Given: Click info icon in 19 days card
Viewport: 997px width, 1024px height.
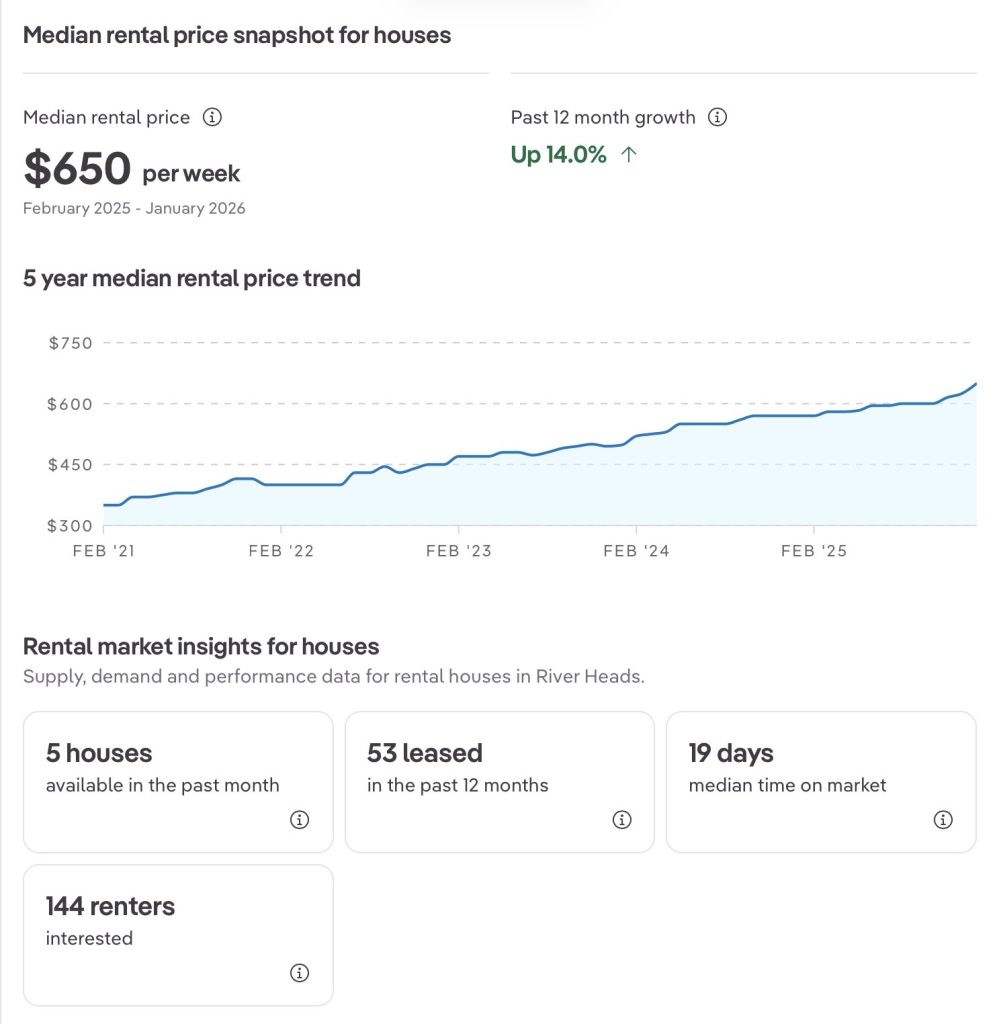Looking at the screenshot, I should (x=942, y=820).
